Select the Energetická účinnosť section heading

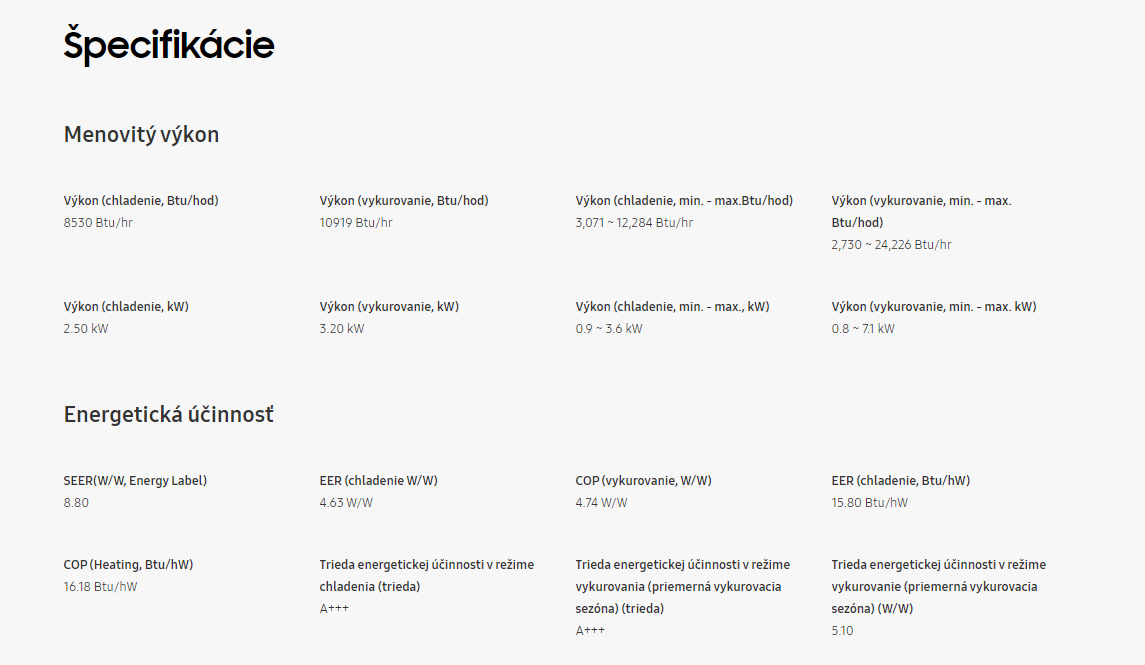(x=169, y=415)
